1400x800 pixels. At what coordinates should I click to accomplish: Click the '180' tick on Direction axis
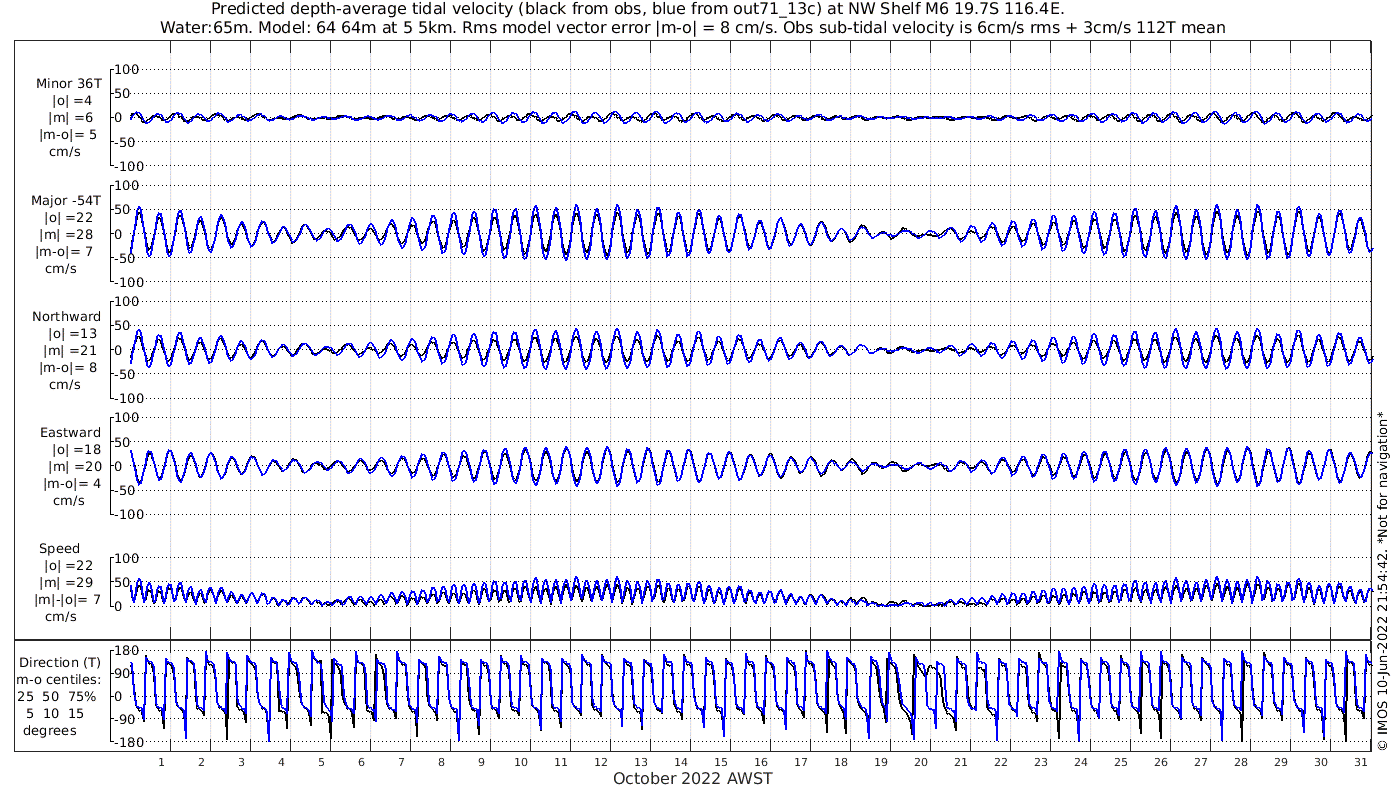tap(125, 651)
